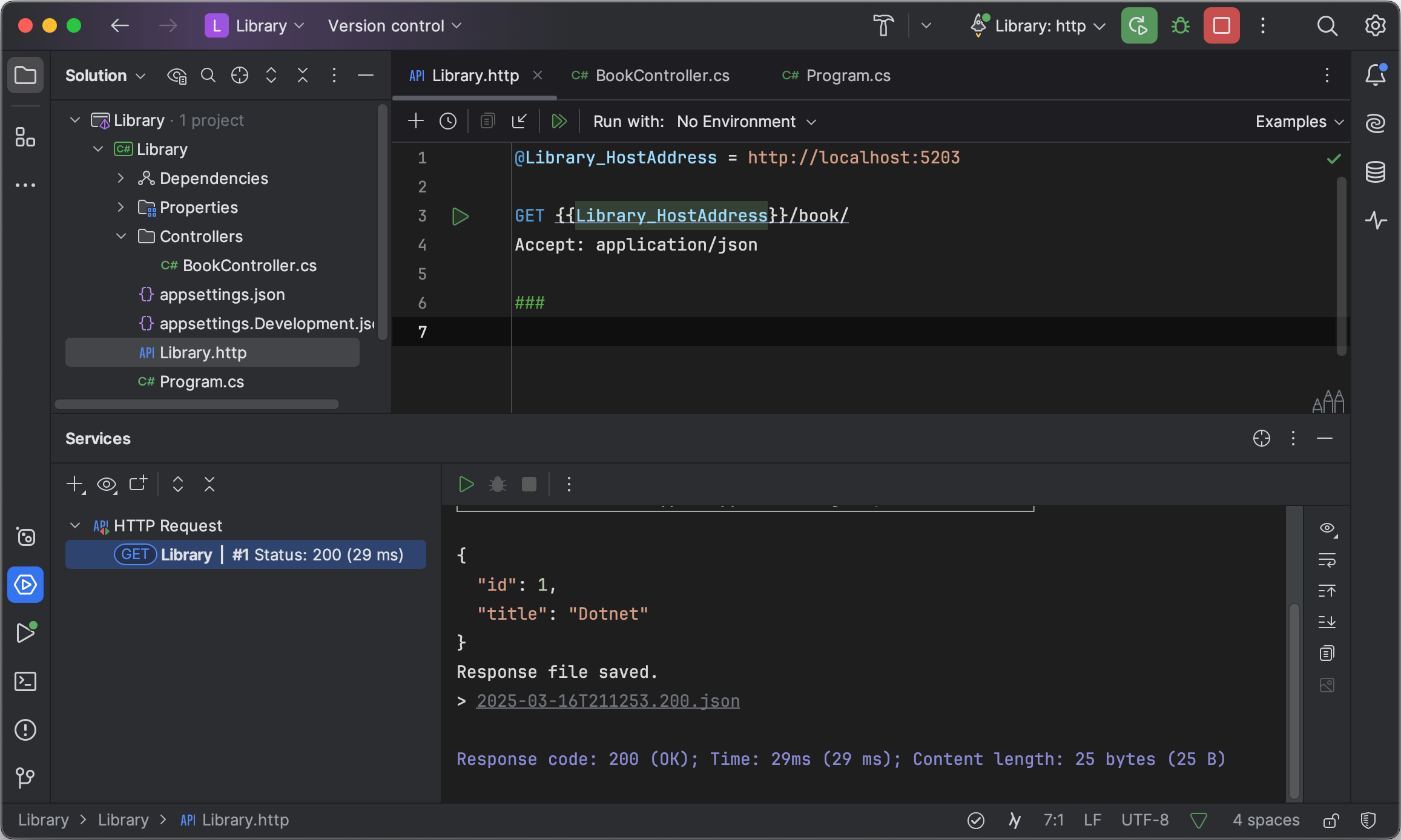The width and height of the screenshot is (1401, 840).
Task: Click the Build hammer icon
Action: pos(883,26)
